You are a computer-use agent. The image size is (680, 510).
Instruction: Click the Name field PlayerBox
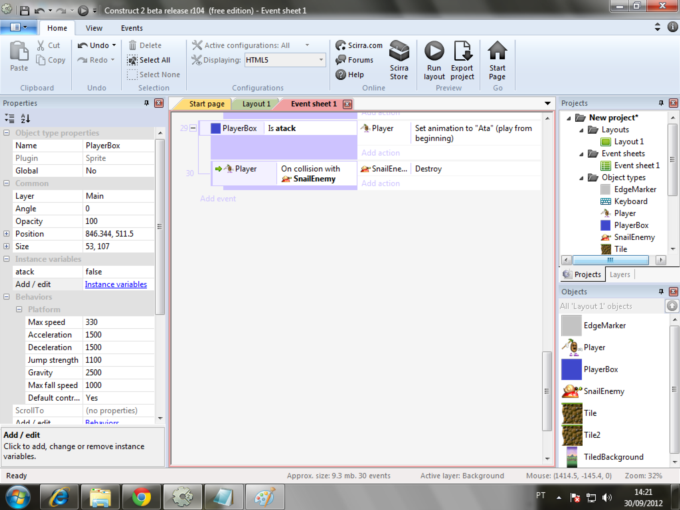[118, 145]
